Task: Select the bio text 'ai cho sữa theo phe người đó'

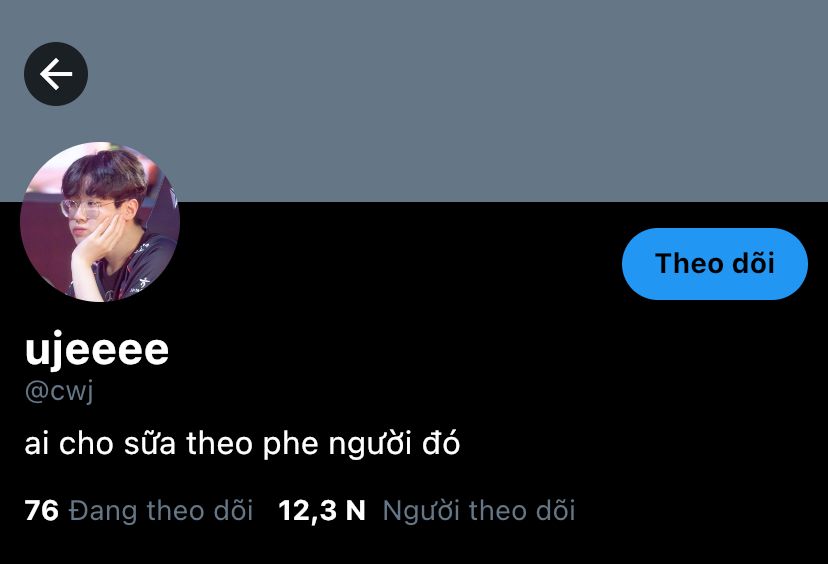Action: 242,444
